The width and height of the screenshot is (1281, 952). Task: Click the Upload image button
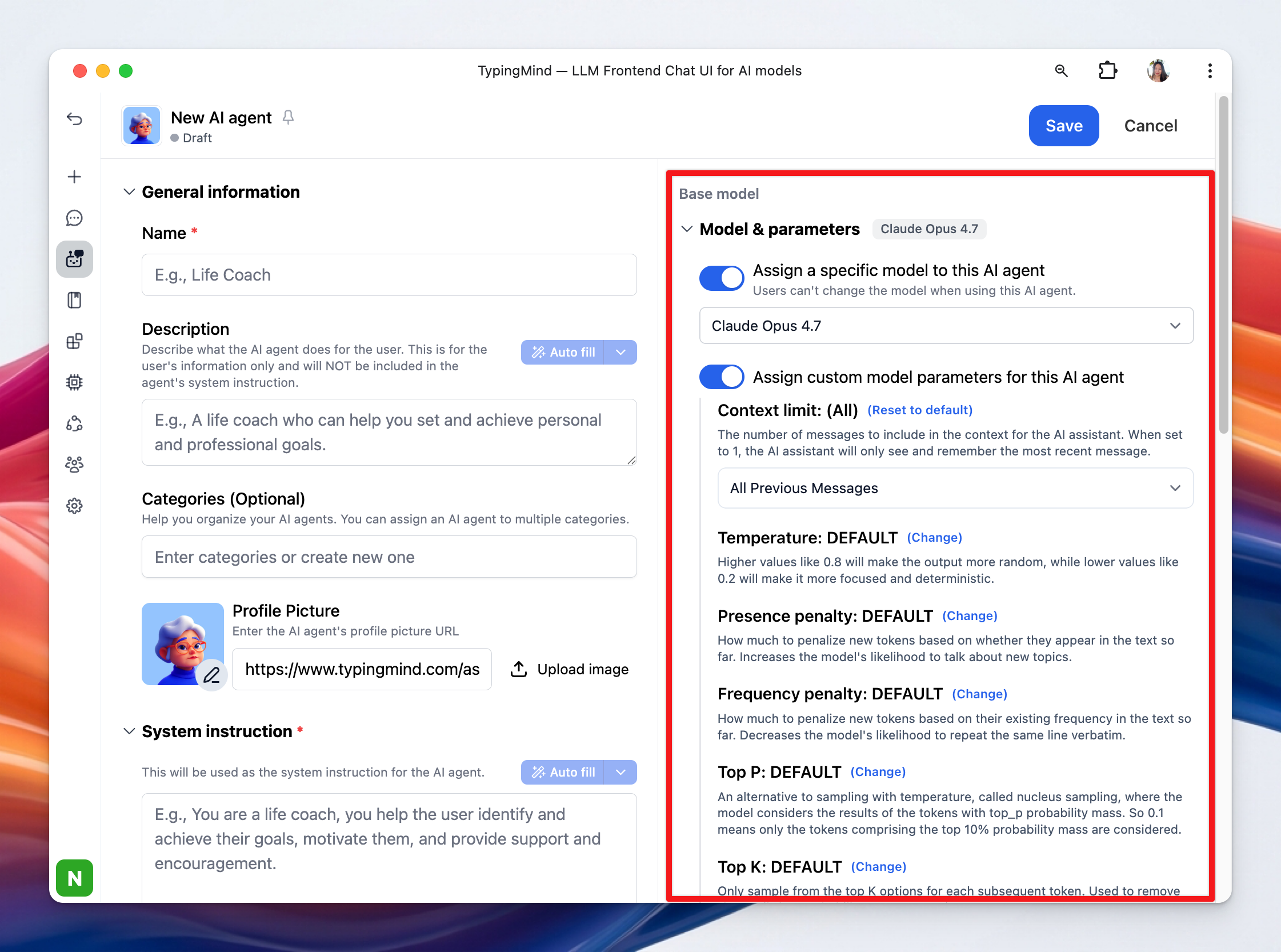pos(569,669)
